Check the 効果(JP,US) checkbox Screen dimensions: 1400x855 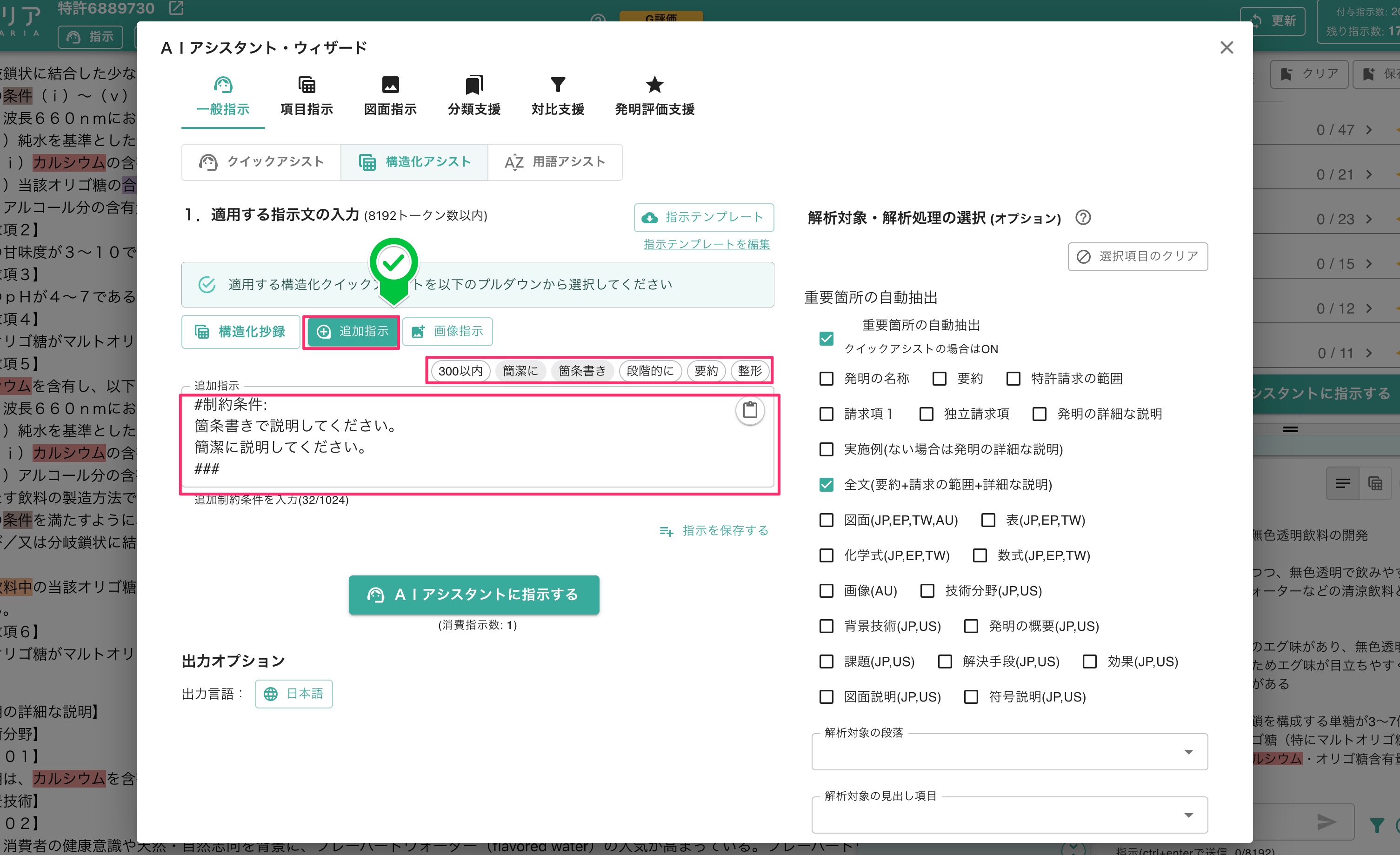point(1089,661)
